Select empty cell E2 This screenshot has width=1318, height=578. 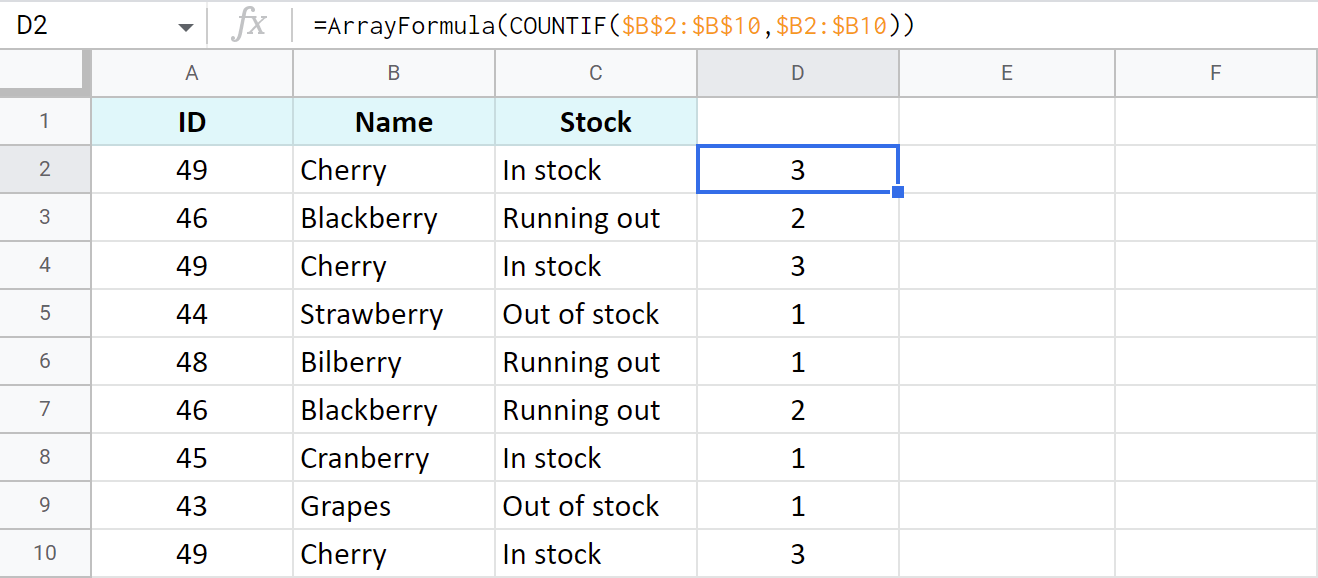(1006, 169)
